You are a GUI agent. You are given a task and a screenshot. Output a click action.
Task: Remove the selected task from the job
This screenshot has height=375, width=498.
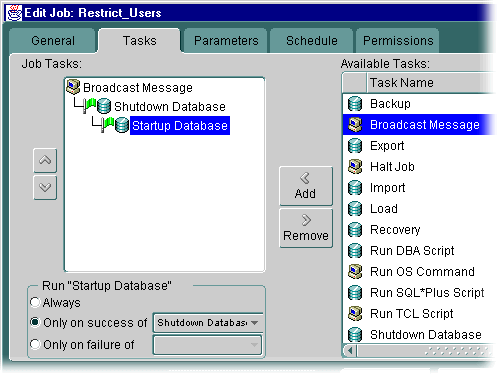[306, 228]
